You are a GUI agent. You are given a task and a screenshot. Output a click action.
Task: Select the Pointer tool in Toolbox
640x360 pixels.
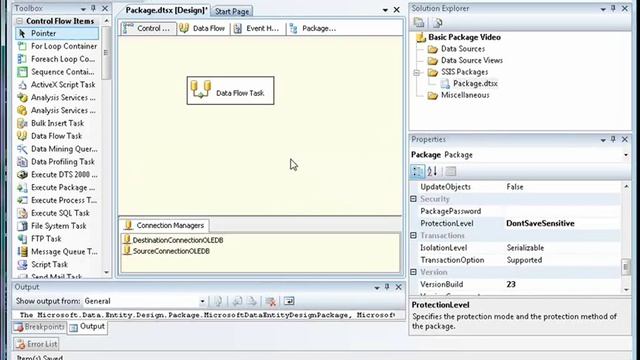(x=57, y=33)
